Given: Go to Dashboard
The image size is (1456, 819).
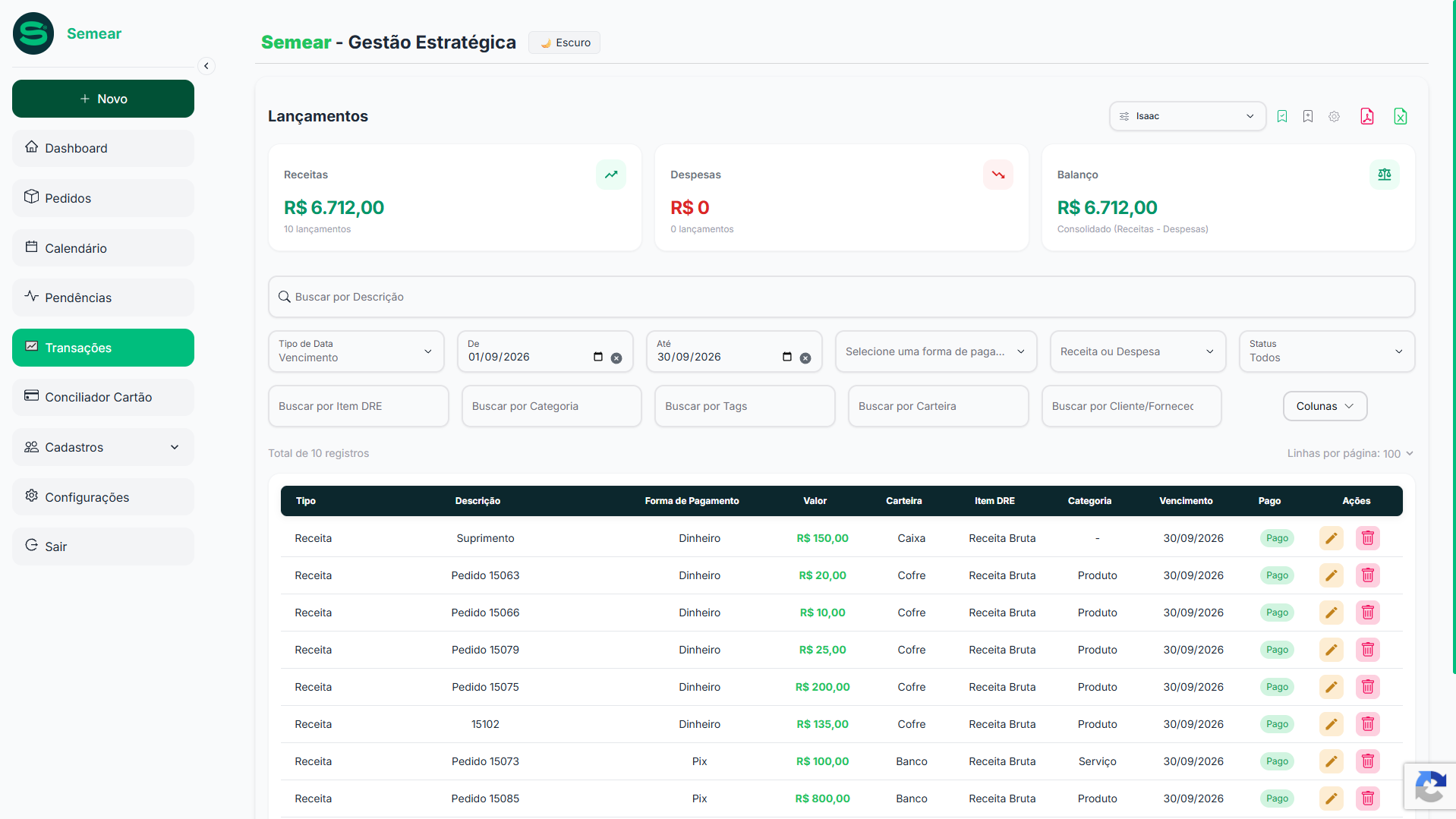Looking at the screenshot, I should (x=103, y=148).
